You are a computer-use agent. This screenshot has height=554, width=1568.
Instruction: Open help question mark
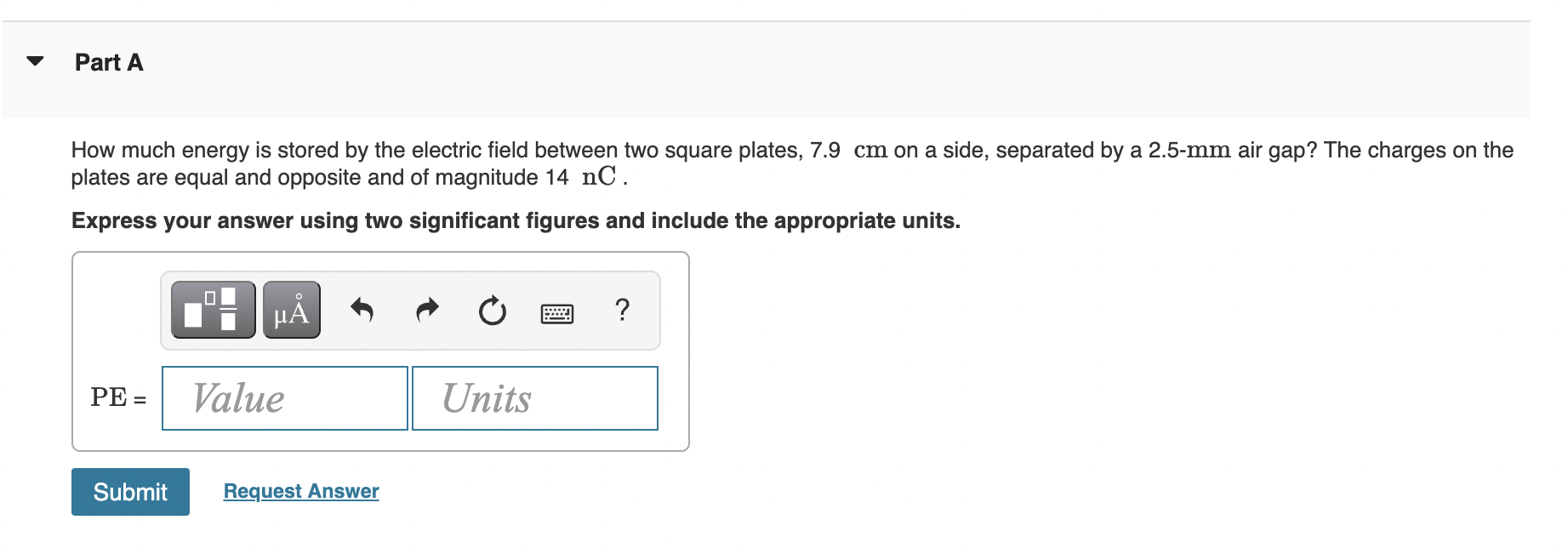click(622, 310)
